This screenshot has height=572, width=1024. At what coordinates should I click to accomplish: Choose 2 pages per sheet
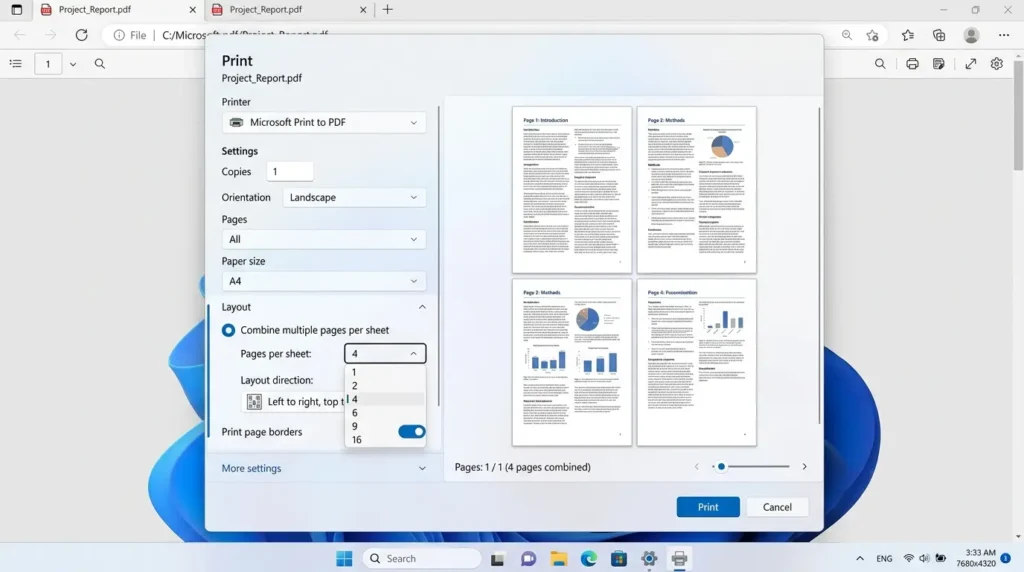385,386
